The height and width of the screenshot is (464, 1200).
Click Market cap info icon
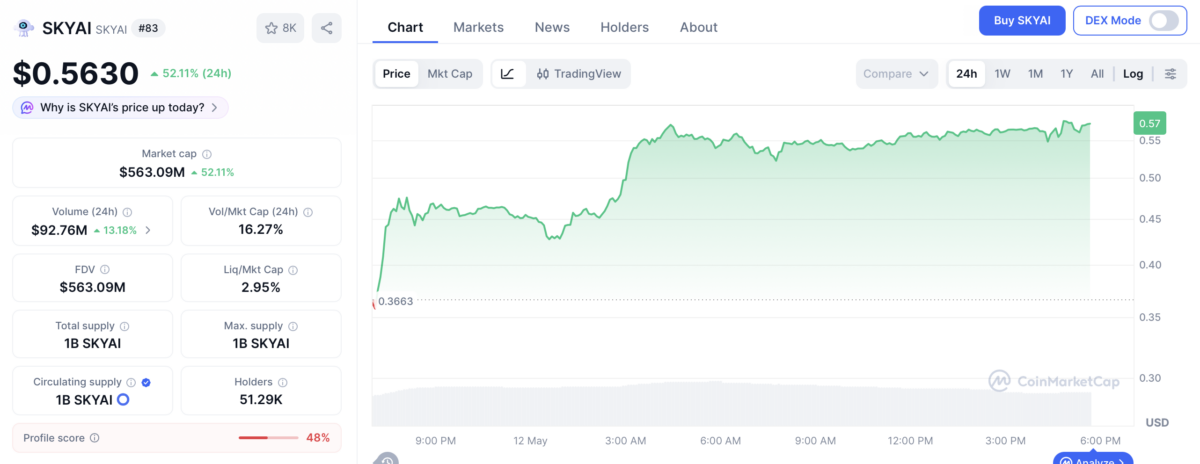207,154
